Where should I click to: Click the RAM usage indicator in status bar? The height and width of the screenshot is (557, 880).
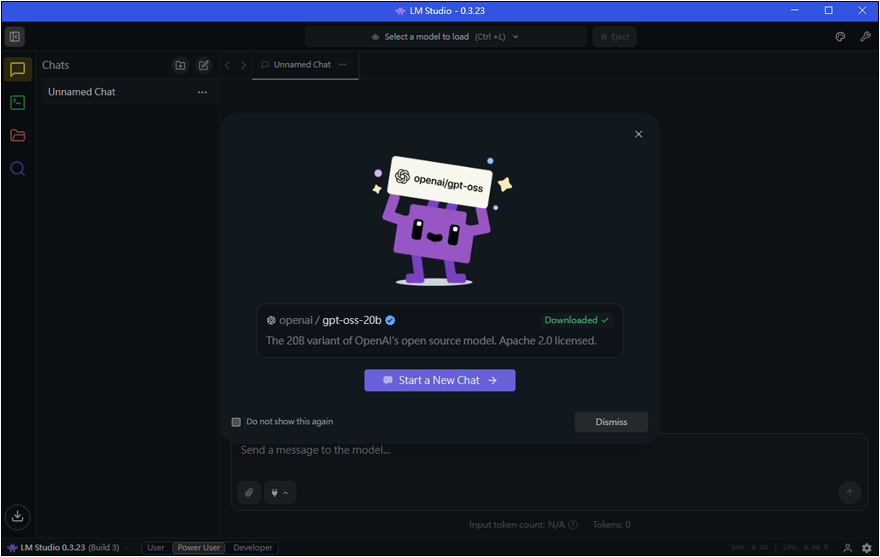[x=749, y=547]
